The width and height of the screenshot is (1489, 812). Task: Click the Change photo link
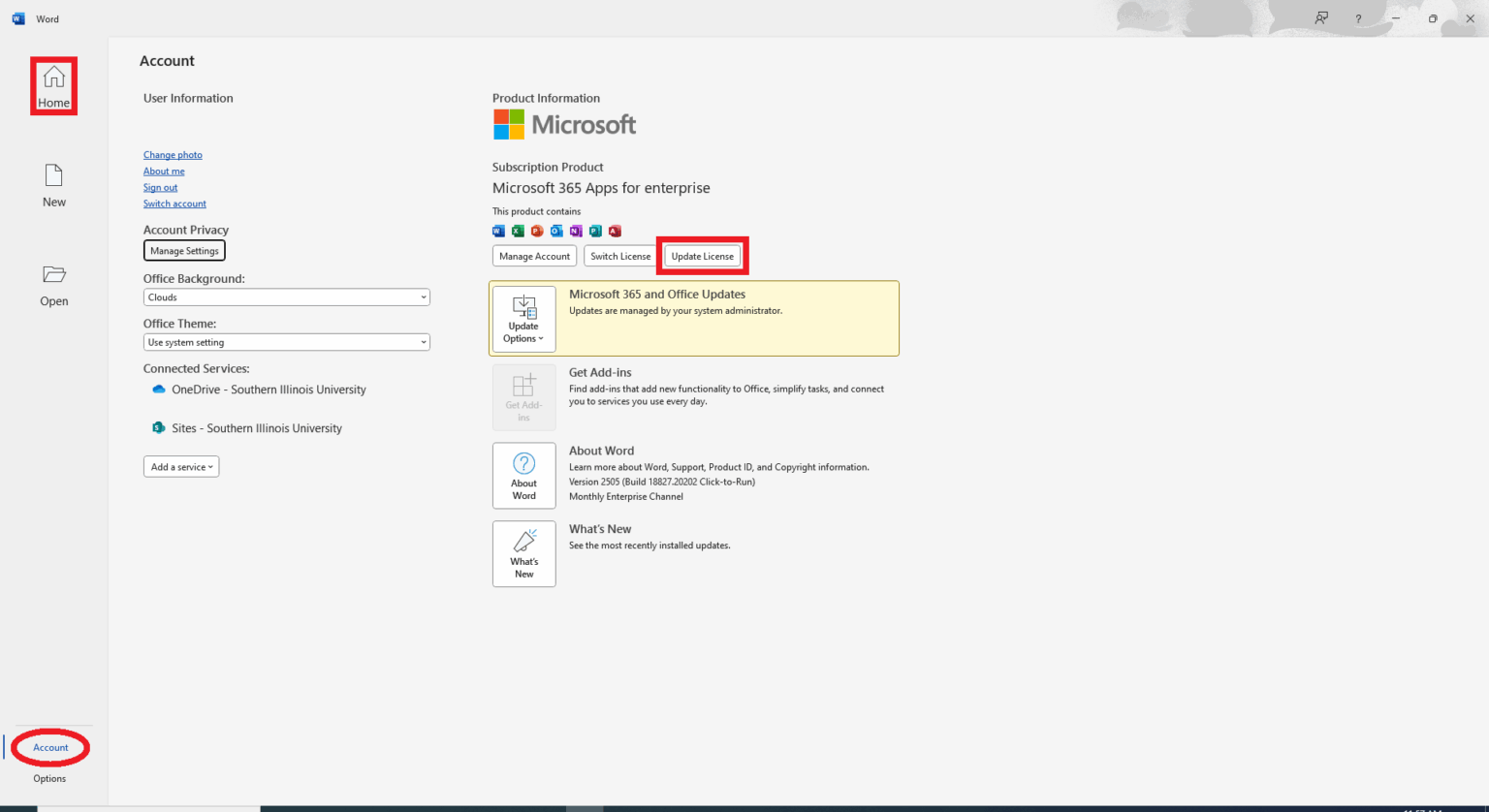173,154
